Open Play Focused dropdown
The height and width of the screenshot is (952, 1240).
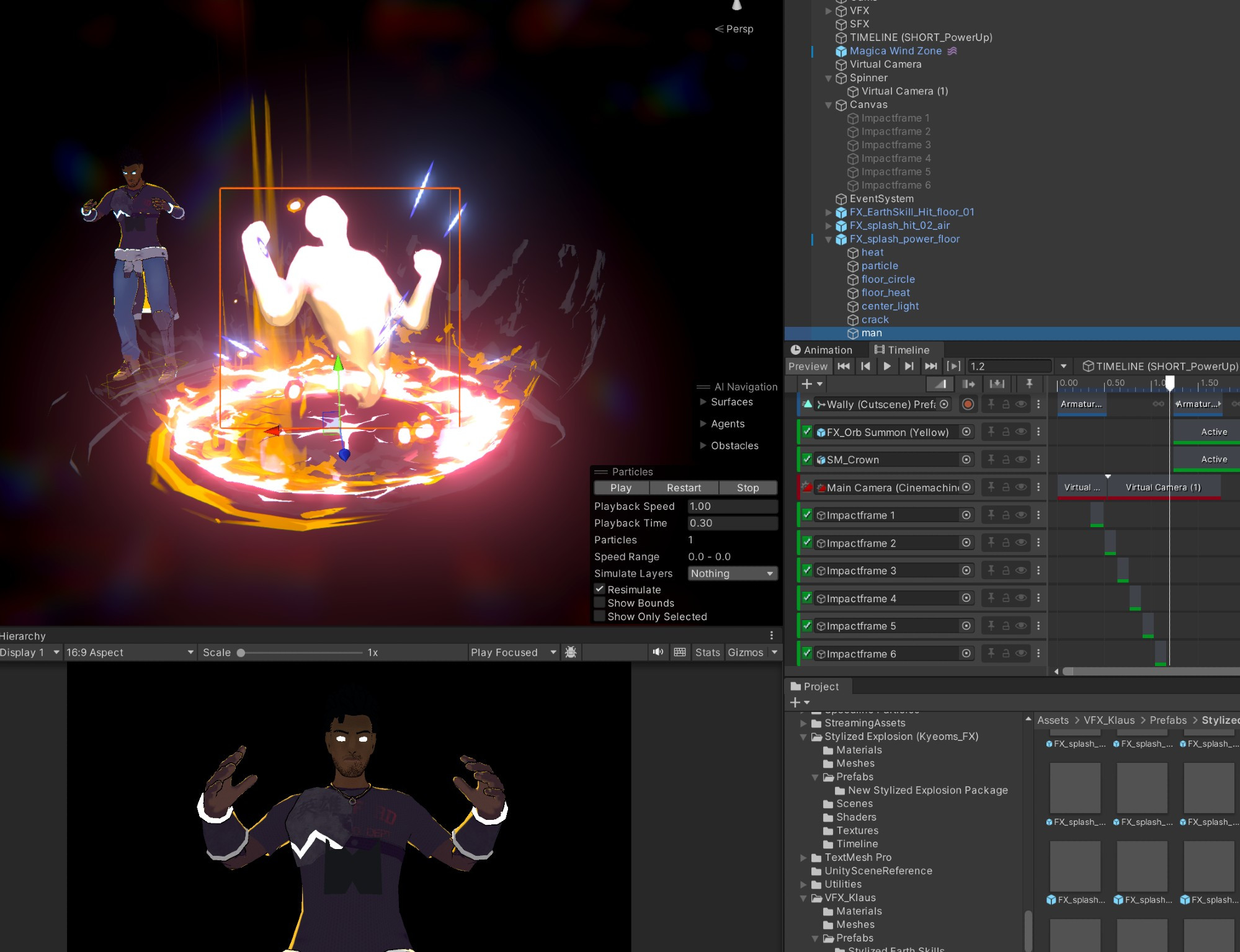tap(513, 652)
